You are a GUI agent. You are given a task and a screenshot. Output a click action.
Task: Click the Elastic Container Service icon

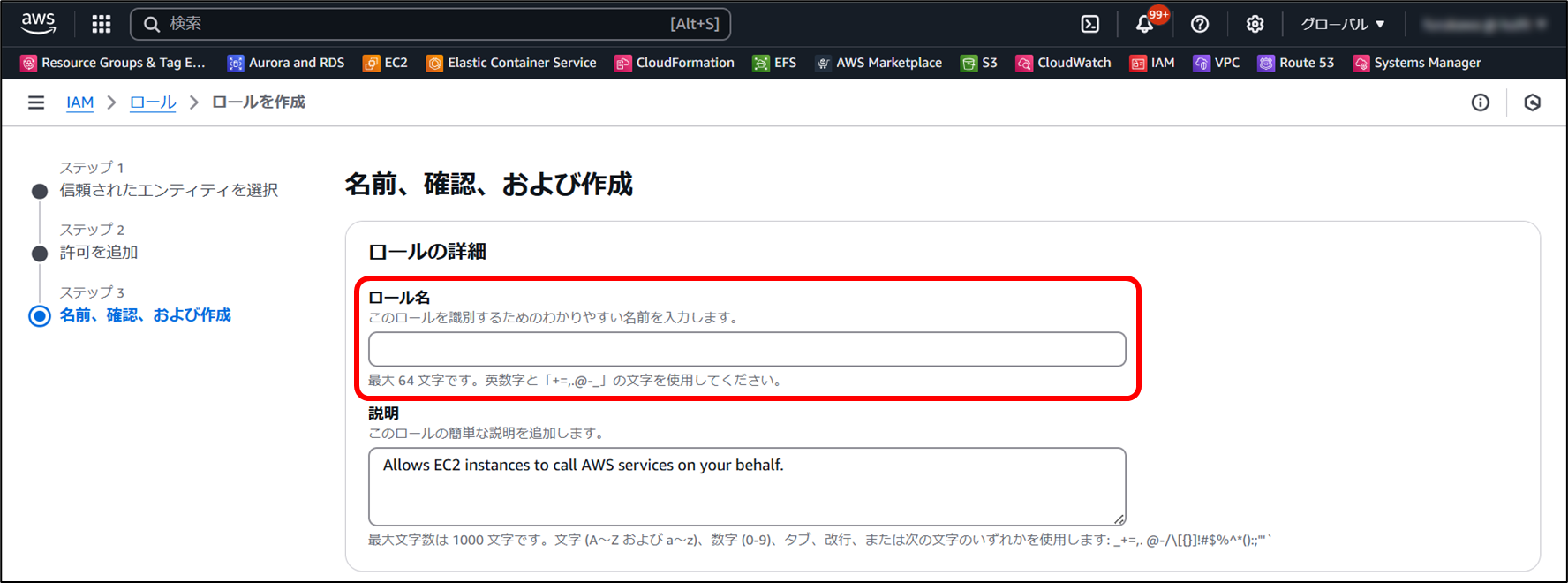pos(434,63)
